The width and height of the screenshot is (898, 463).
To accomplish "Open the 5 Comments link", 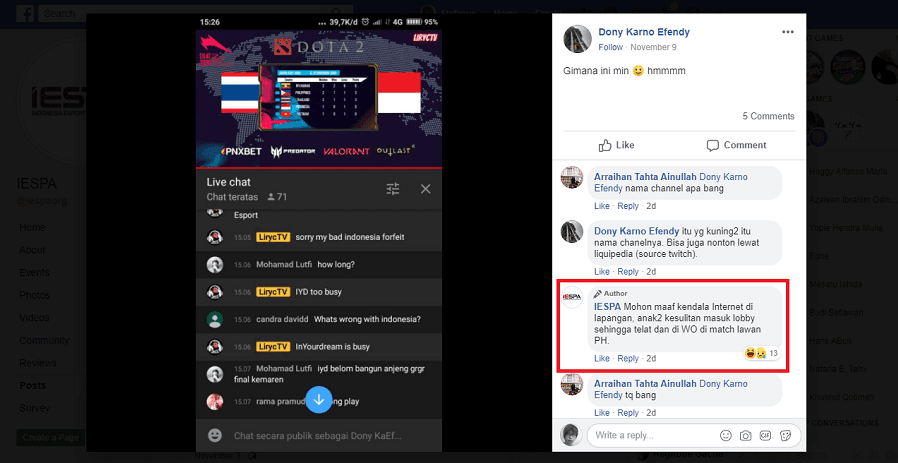I will 769,116.
